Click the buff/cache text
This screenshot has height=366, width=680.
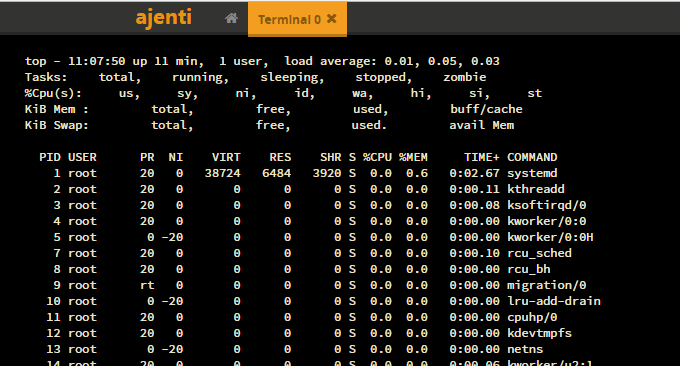point(486,109)
